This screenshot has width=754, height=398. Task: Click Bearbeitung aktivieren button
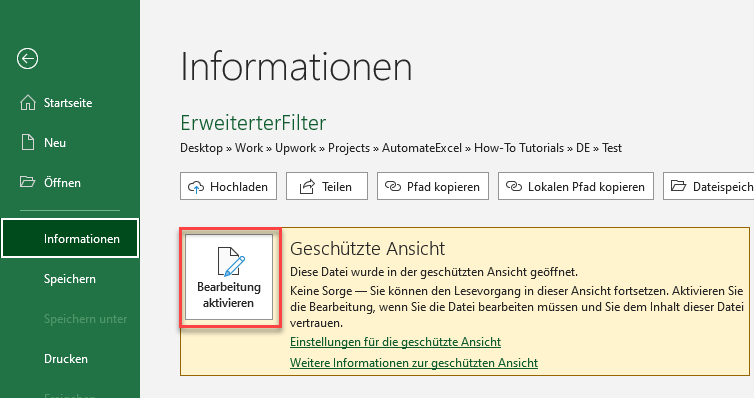tap(229, 277)
